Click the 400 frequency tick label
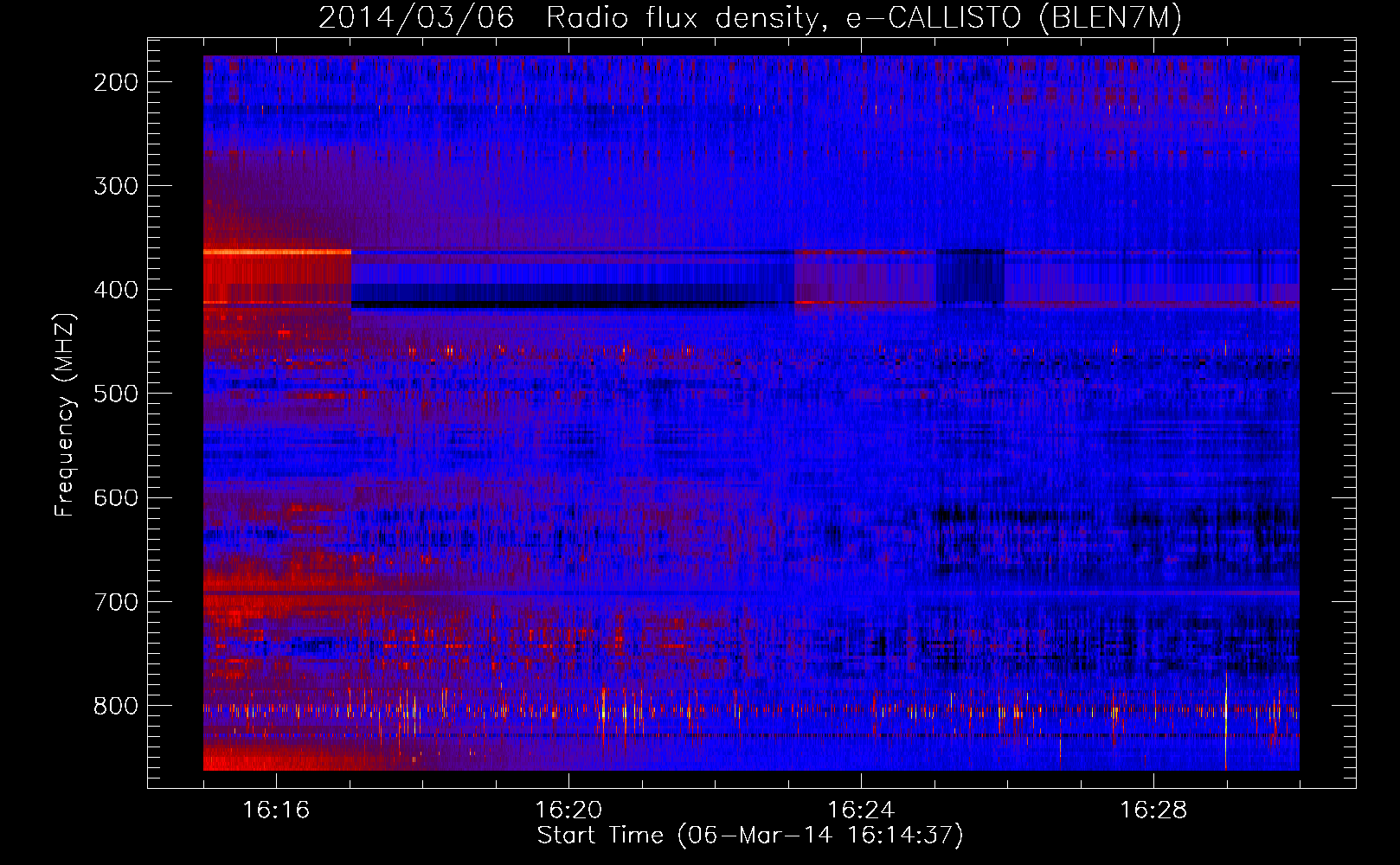This screenshot has height=865, width=1400. pyautogui.click(x=115, y=290)
